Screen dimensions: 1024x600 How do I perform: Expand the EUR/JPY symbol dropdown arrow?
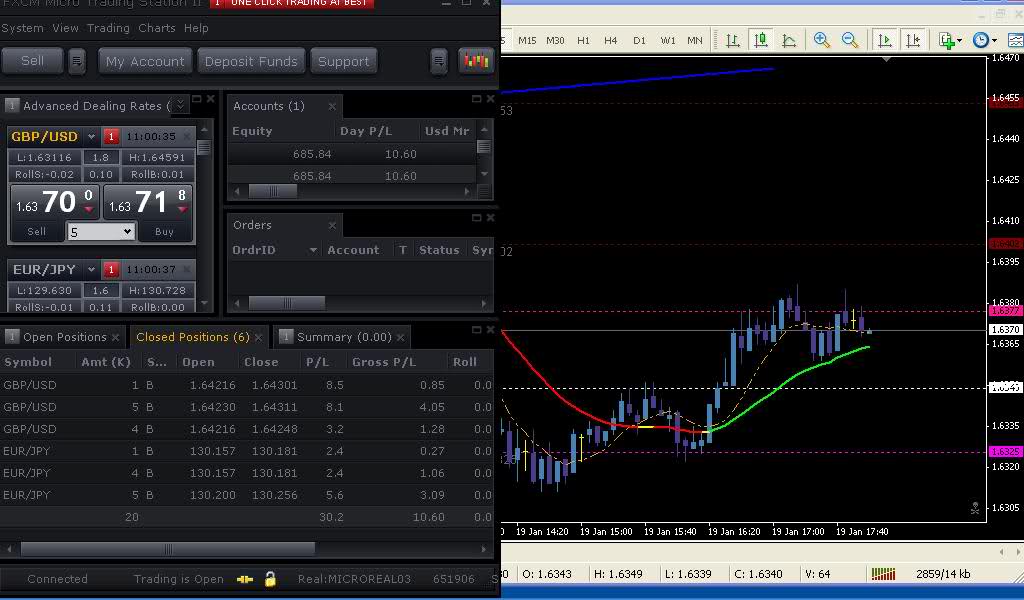coord(91,270)
